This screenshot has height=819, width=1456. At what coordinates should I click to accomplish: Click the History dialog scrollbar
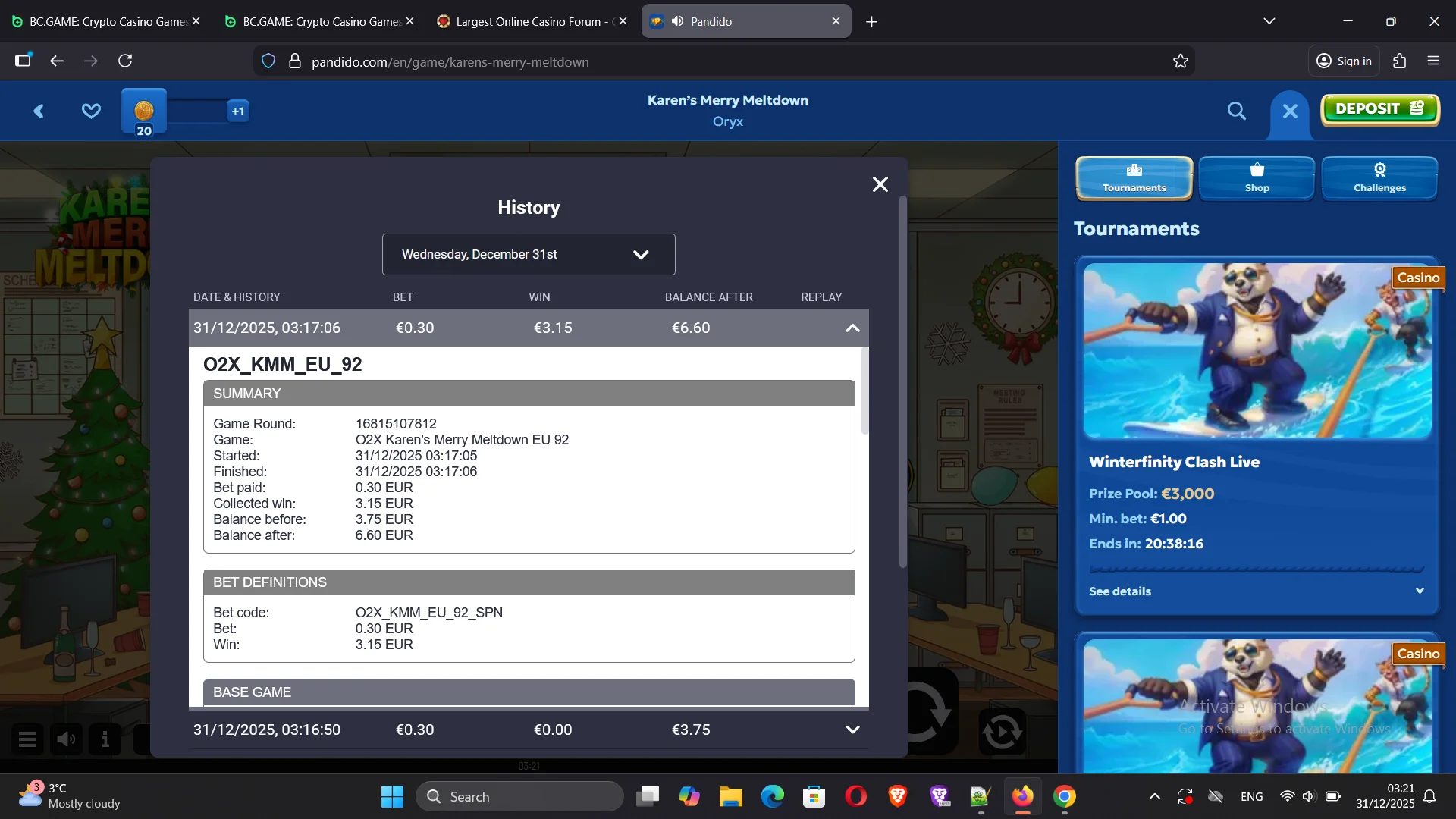(x=902, y=381)
